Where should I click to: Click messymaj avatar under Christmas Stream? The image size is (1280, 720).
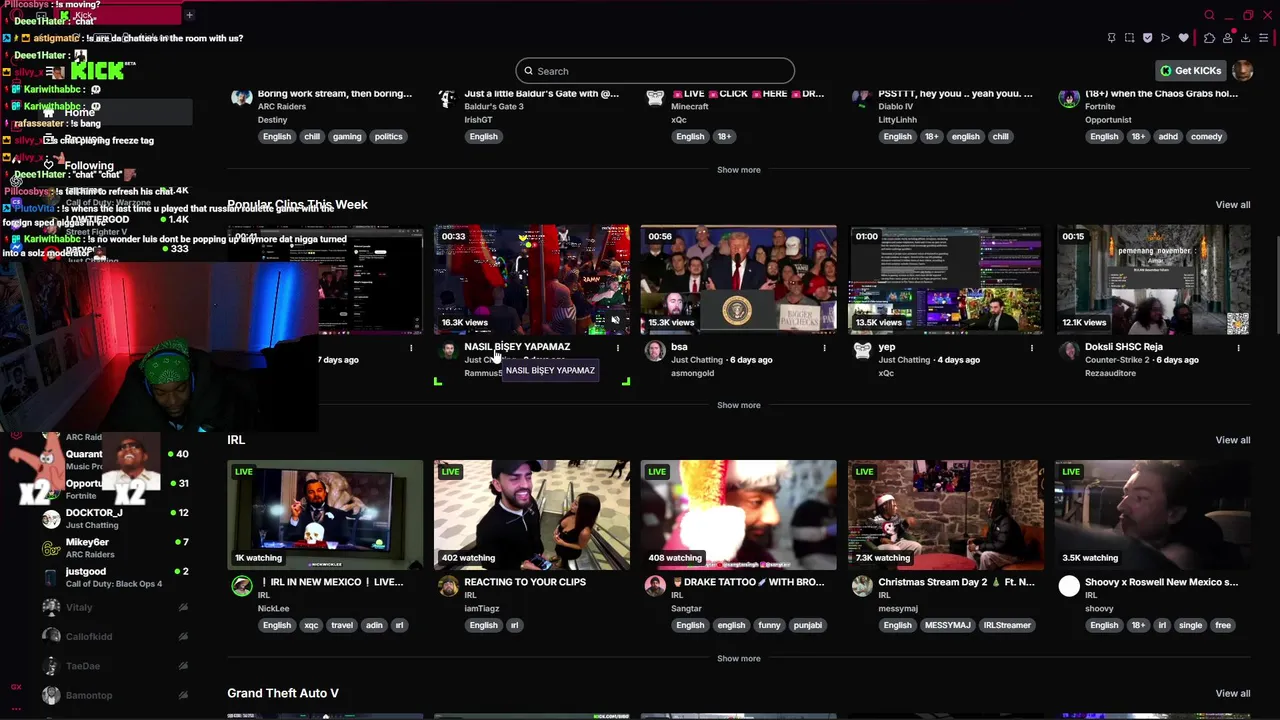click(862, 586)
